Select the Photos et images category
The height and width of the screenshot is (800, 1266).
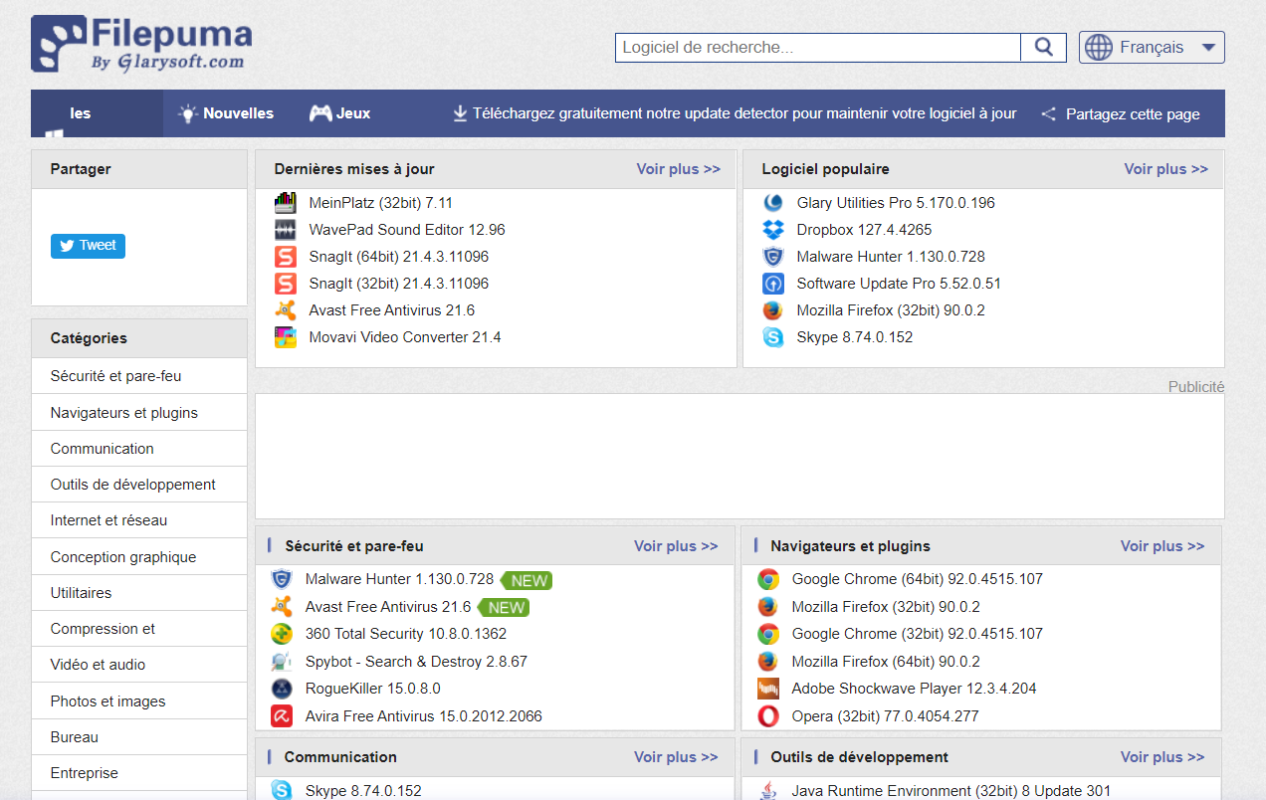click(x=139, y=701)
